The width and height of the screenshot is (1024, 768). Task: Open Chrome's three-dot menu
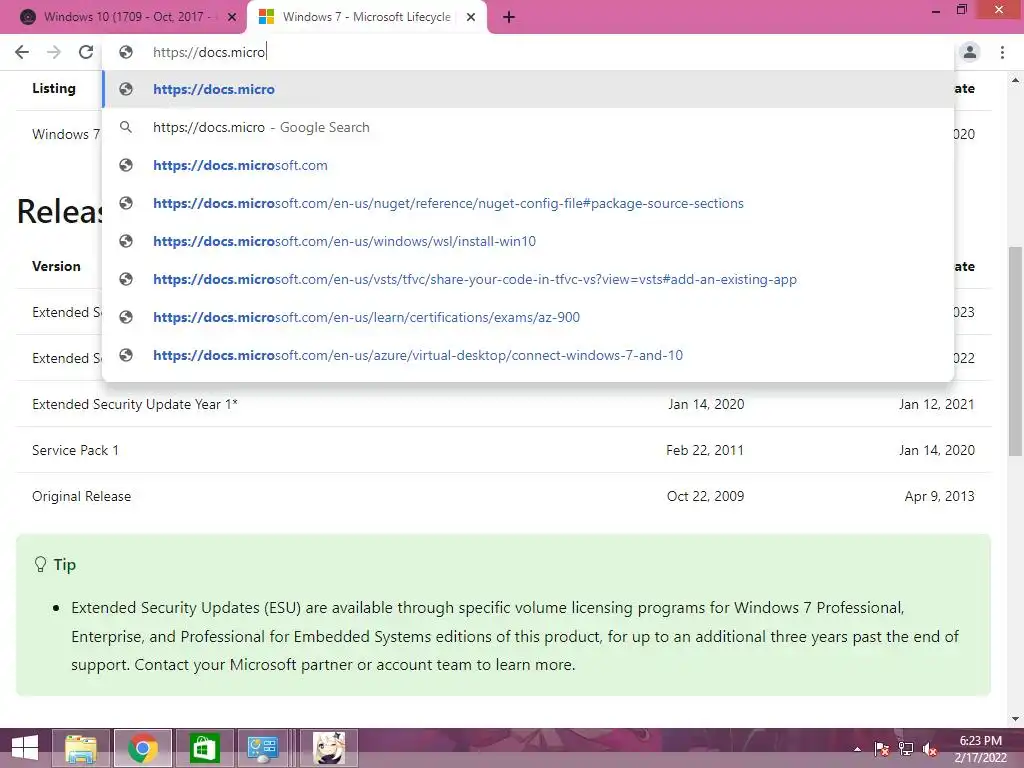pyautogui.click(x=1002, y=52)
